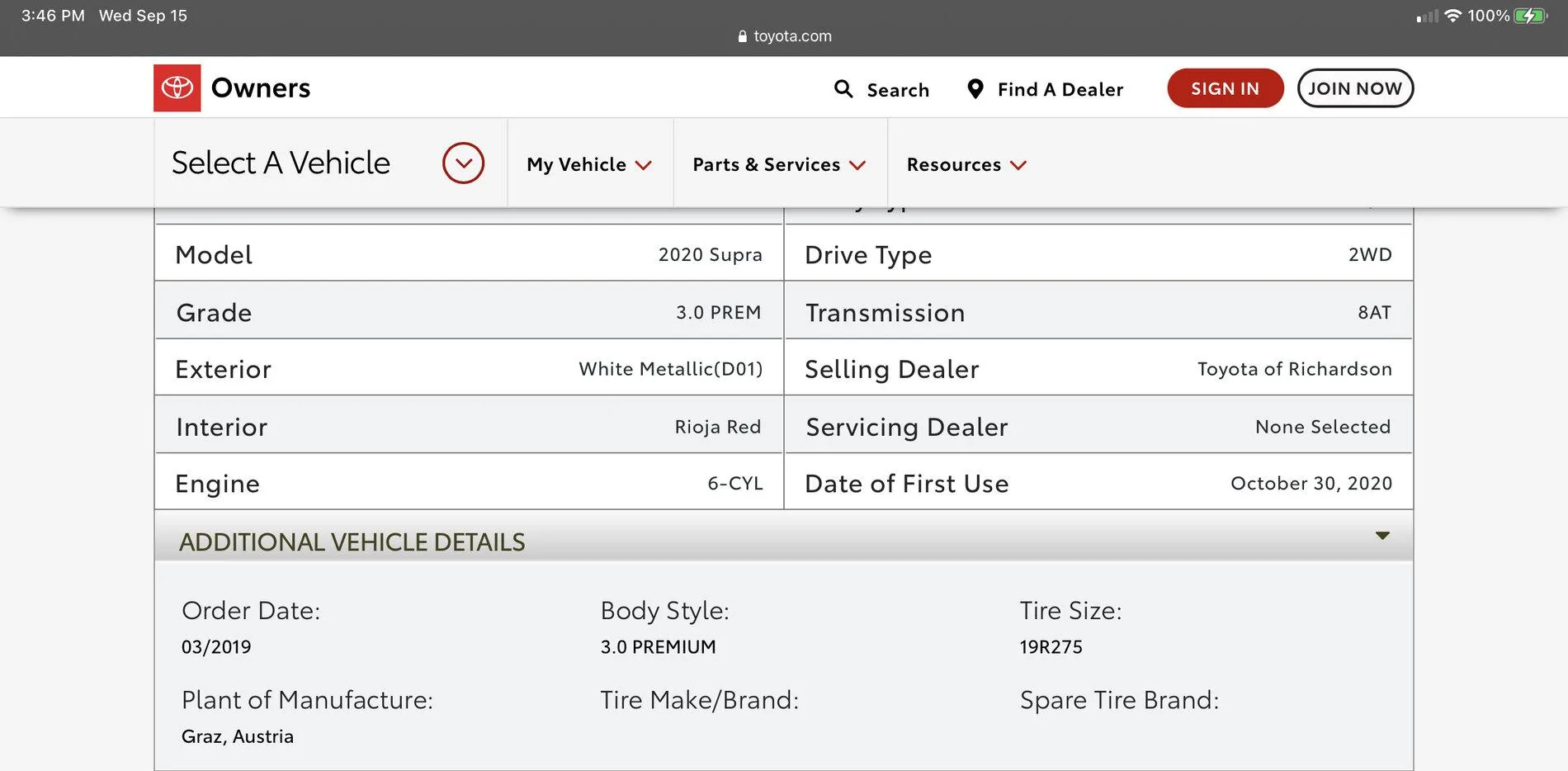Click the 2020 Supra model value

(x=711, y=254)
